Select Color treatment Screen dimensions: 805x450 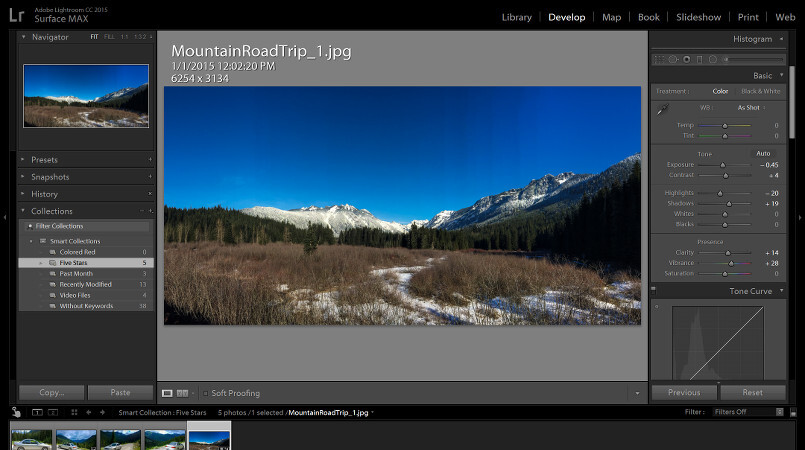720,91
